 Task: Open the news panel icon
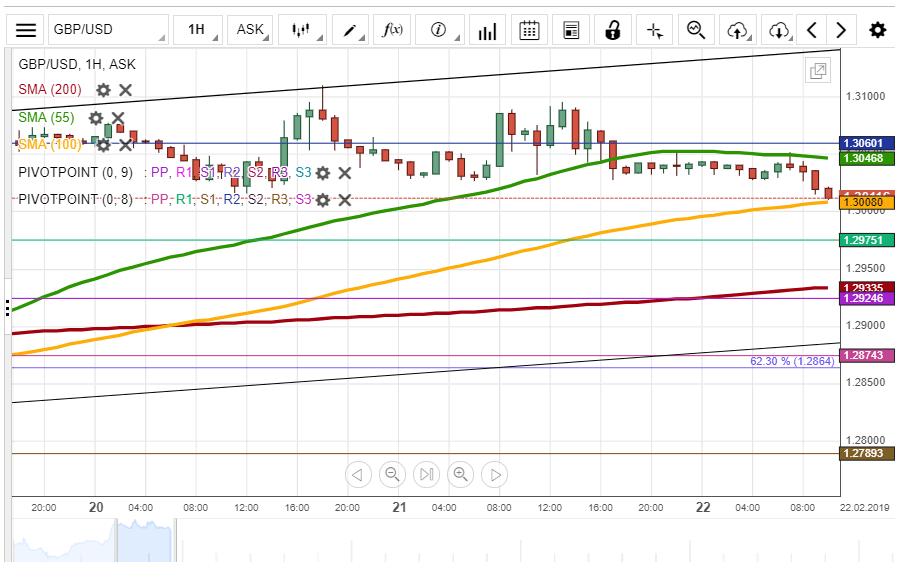pyautogui.click(x=571, y=30)
